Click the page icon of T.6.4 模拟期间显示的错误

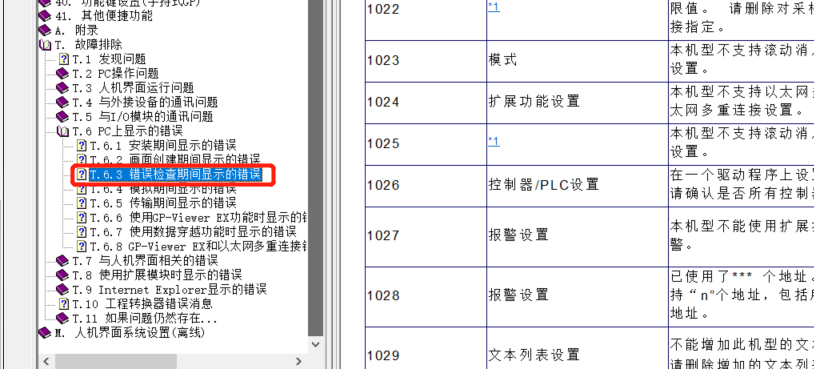(x=82, y=188)
